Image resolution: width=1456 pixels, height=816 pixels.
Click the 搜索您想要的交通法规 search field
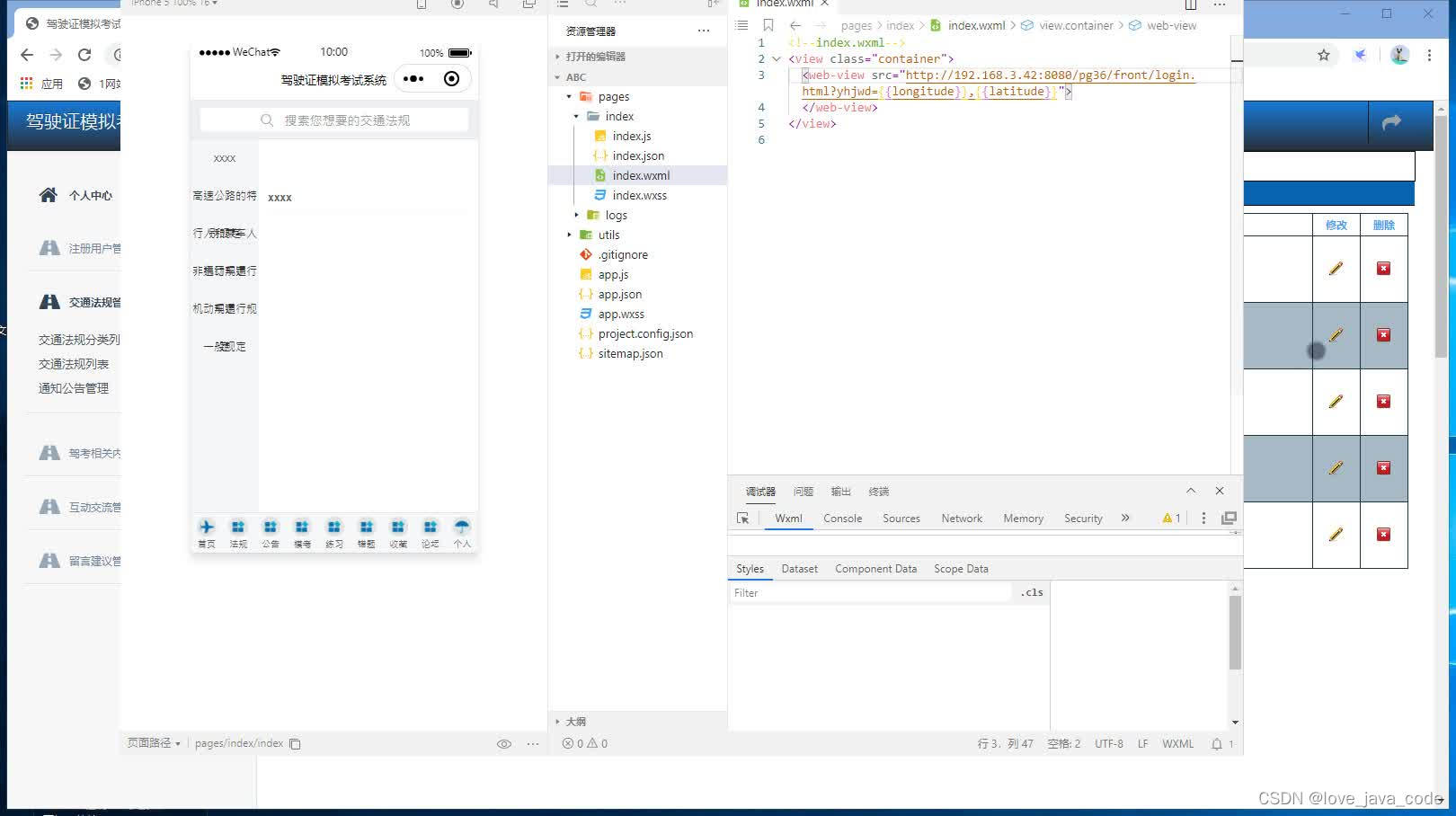click(x=334, y=120)
